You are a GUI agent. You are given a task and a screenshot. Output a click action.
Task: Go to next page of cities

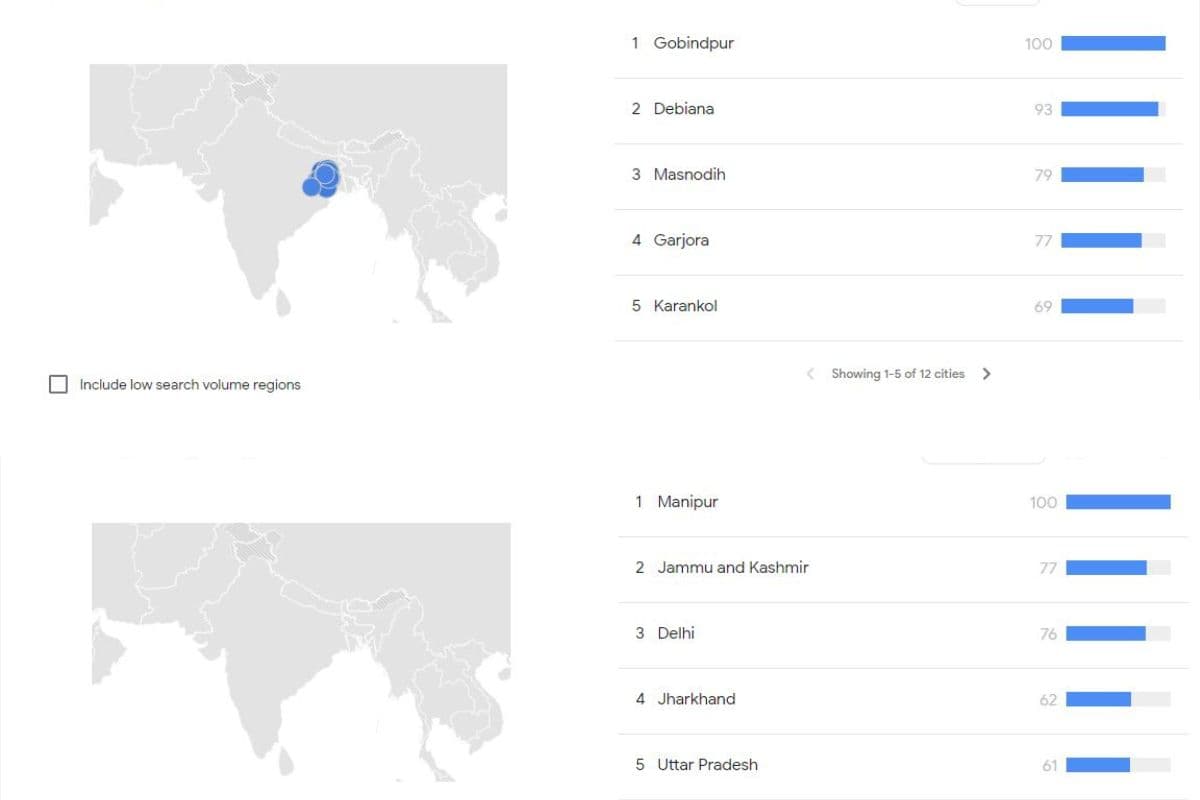pyautogui.click(x=987, y=374)
